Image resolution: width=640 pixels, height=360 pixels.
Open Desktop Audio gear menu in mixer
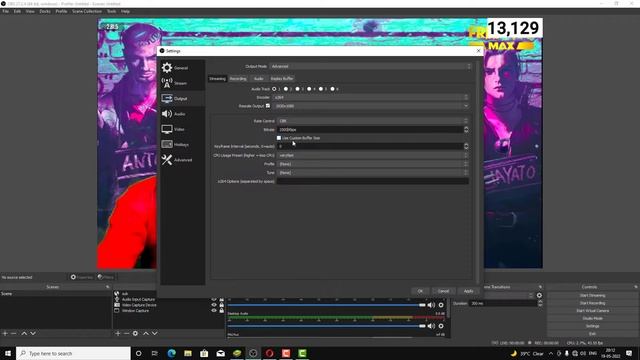[441, 326]
